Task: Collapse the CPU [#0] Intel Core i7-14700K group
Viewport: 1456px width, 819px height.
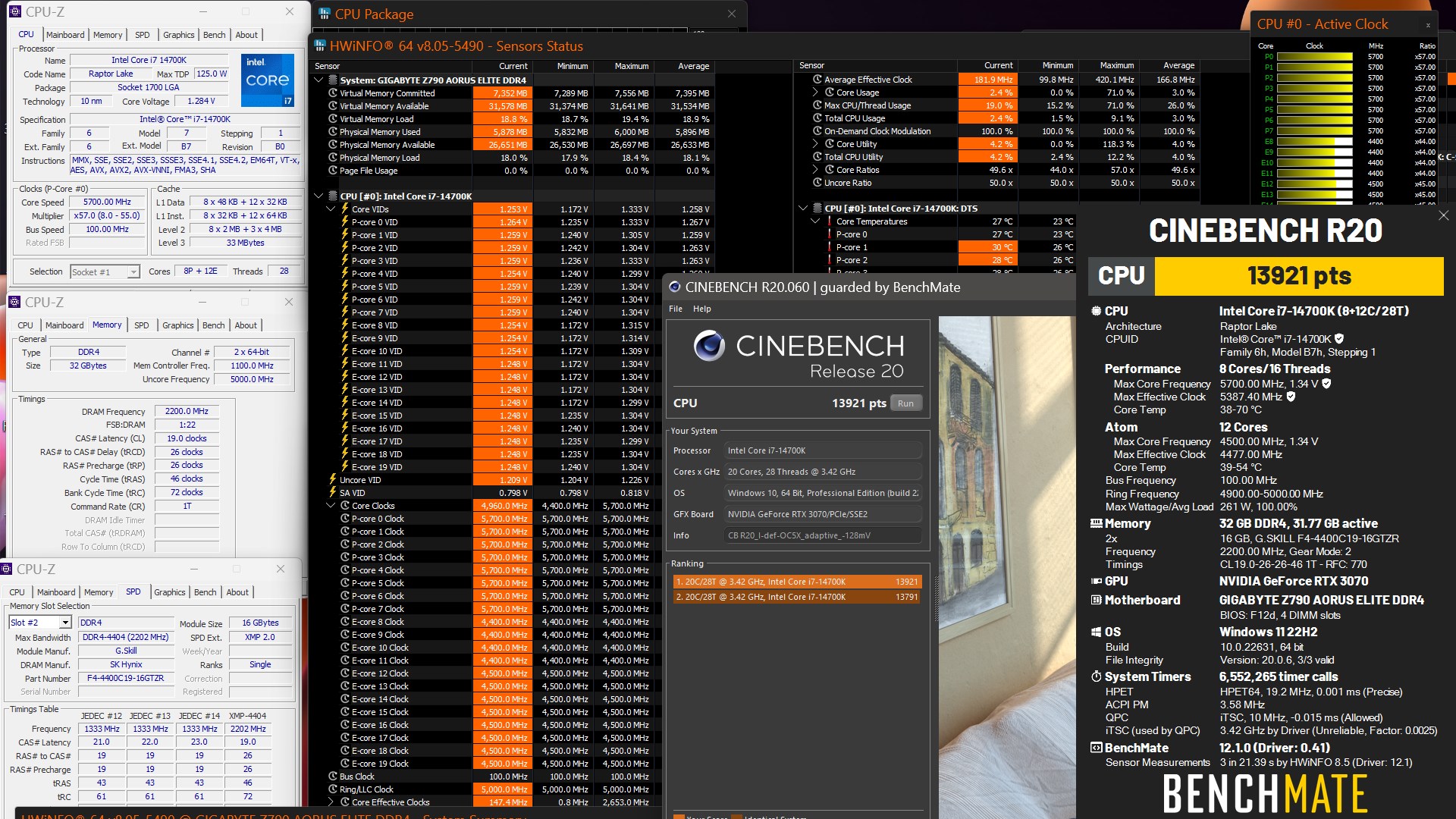Action: [x=318, y=196]
